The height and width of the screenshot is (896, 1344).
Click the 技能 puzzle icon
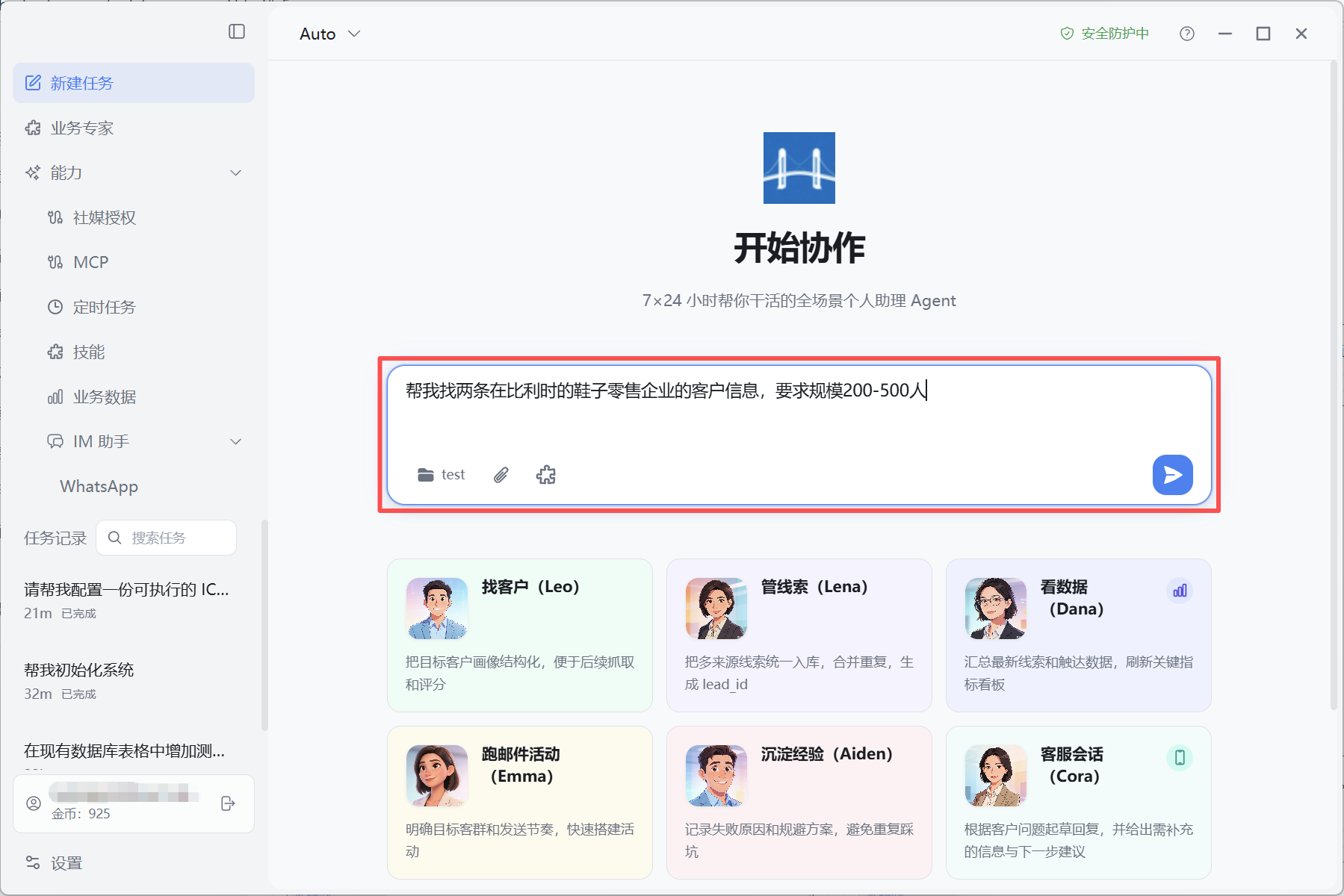[55, 352]
